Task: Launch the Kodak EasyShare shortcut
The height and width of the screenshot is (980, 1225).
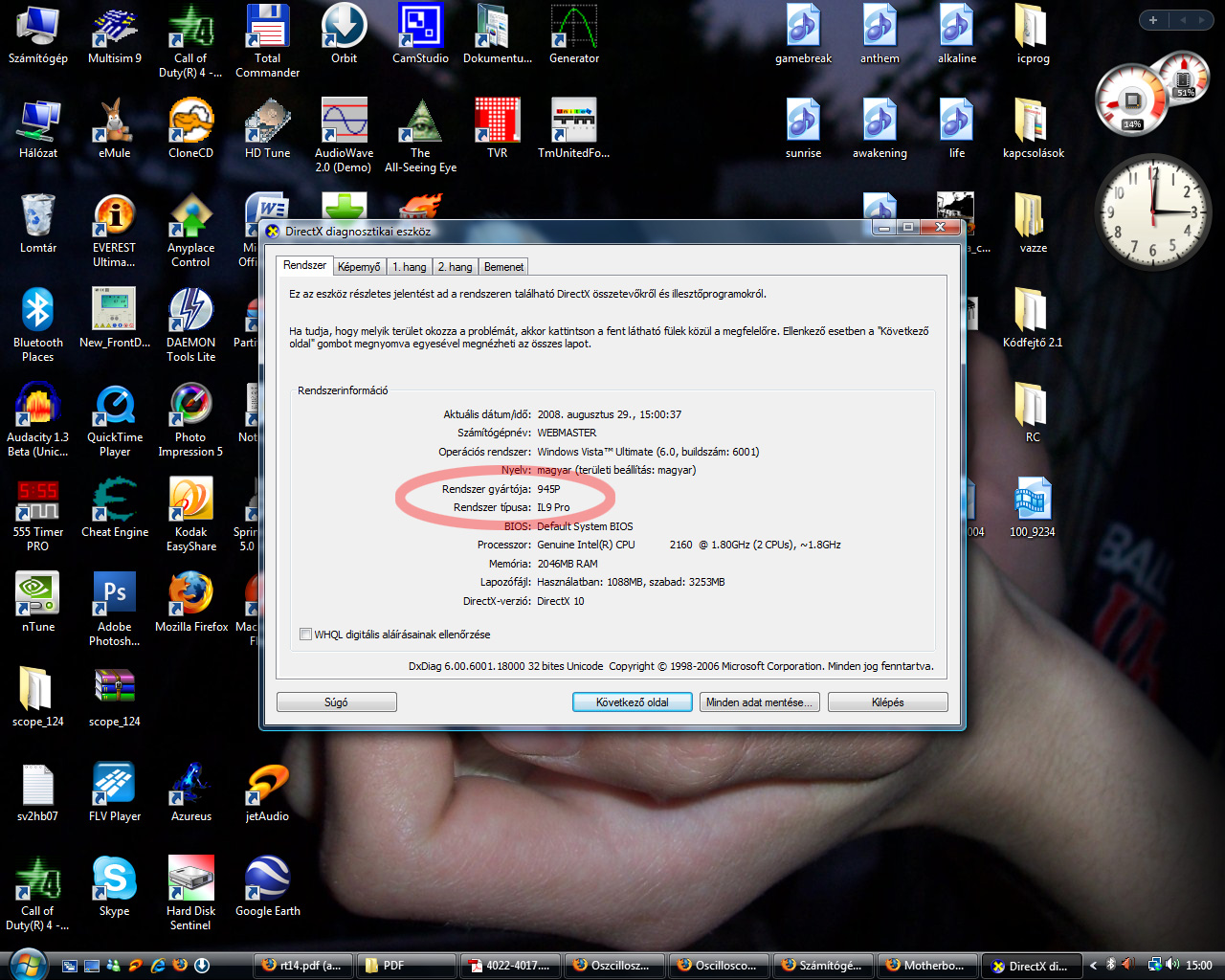Action: (x=191, y=515)
